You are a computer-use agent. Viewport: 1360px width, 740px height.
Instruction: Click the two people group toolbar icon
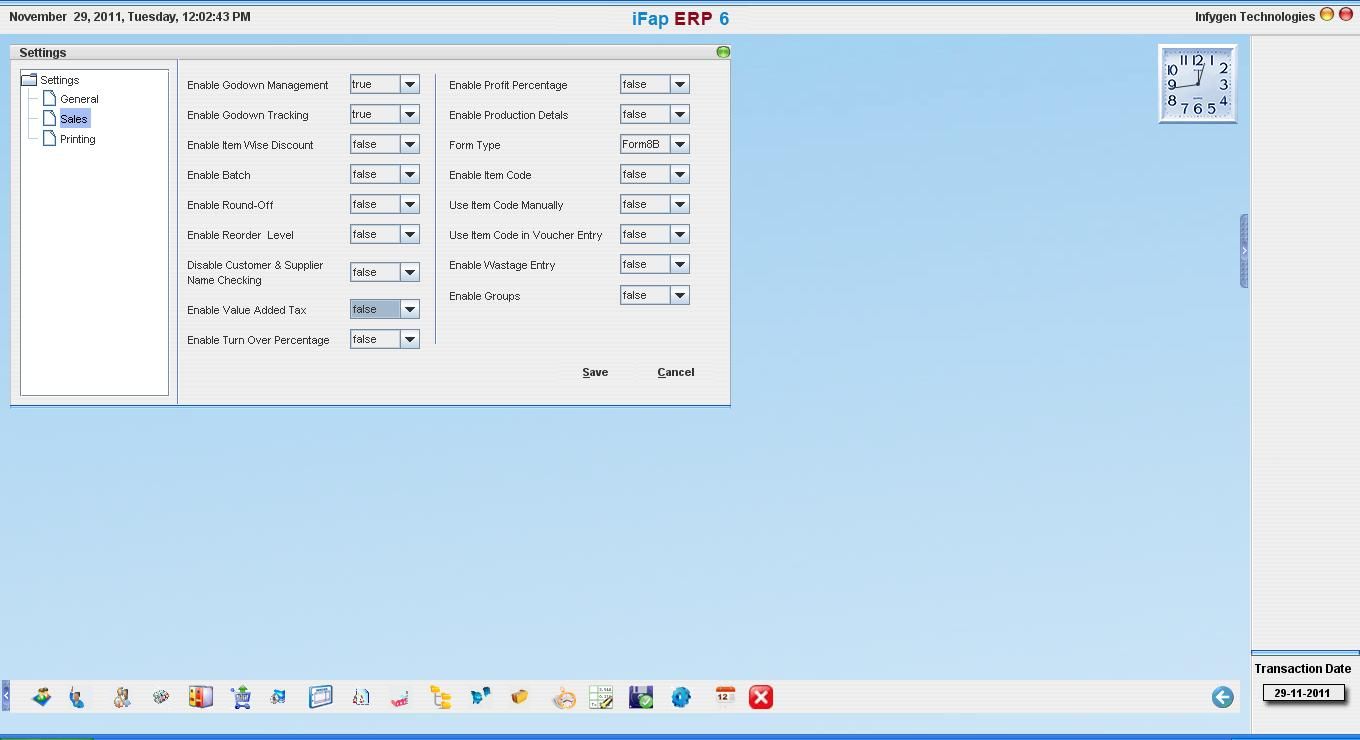(x=121, y=697)
